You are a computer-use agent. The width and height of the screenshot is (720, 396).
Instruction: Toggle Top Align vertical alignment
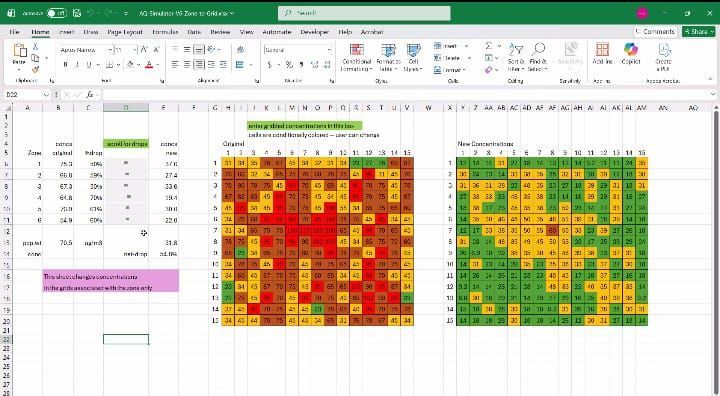point(175,50)
